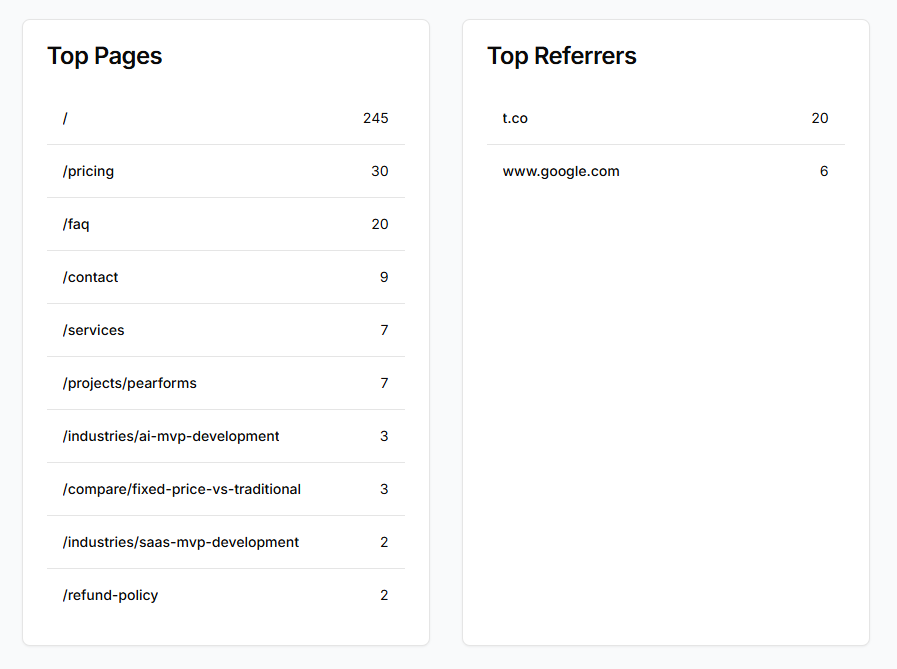Open the /refund-policy page link

(x=110, y=595)
